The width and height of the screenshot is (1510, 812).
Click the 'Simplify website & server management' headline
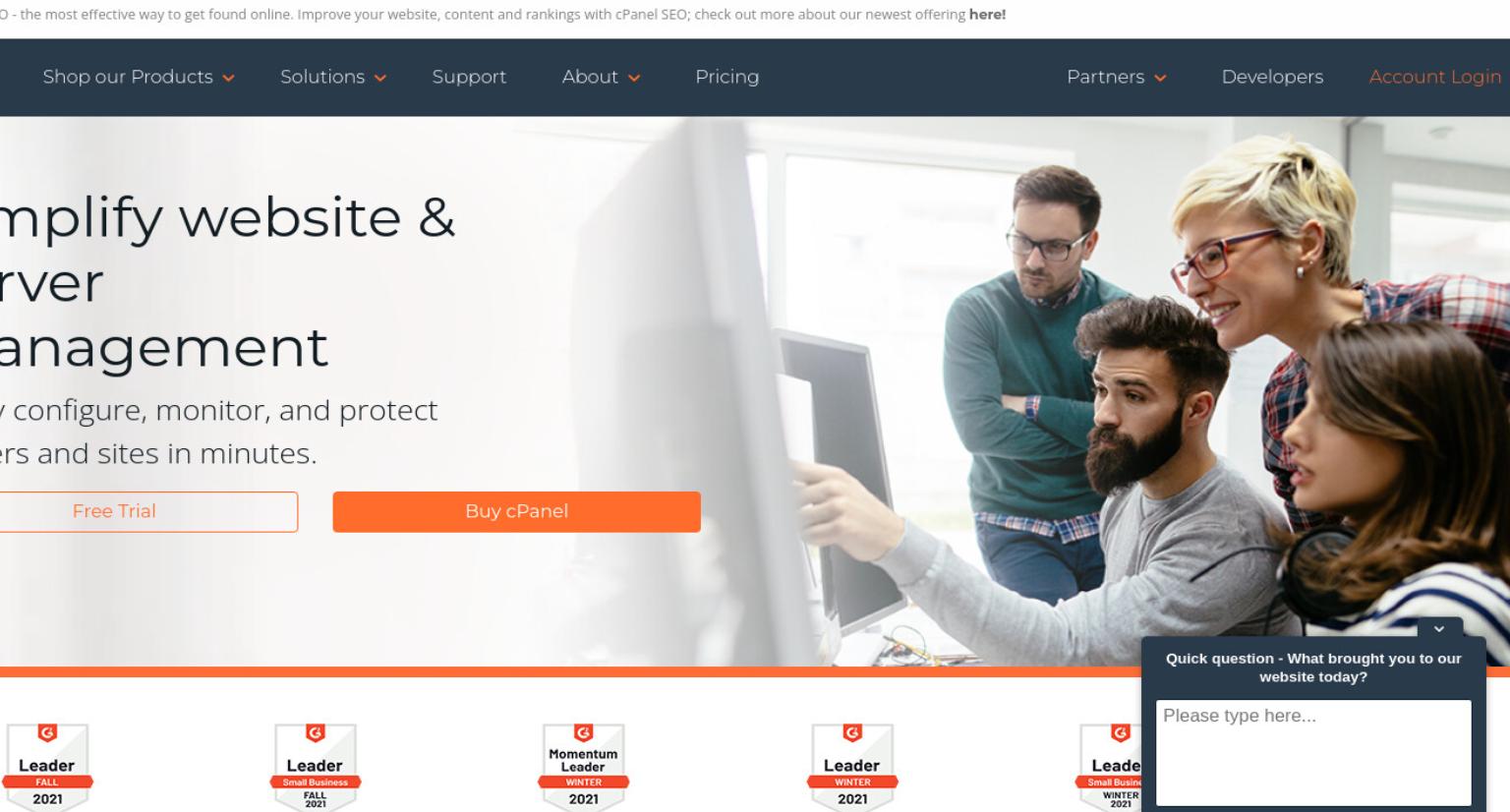228,282
